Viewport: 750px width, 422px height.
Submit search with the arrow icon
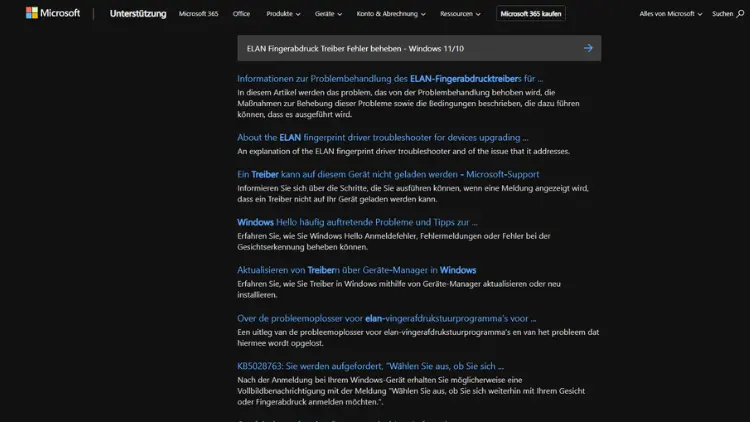click(588, 48)
